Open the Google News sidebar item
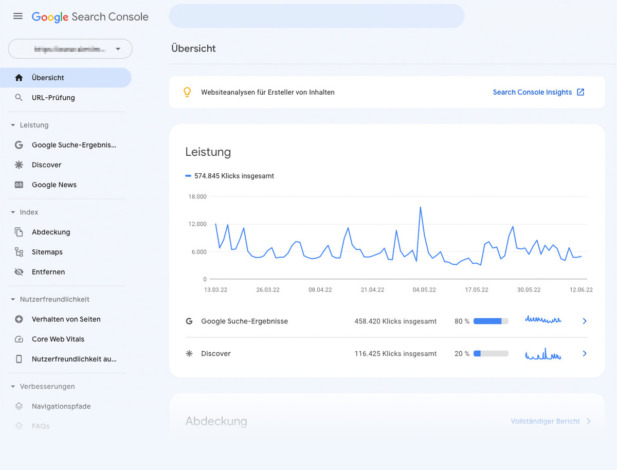 coord(54,185)
